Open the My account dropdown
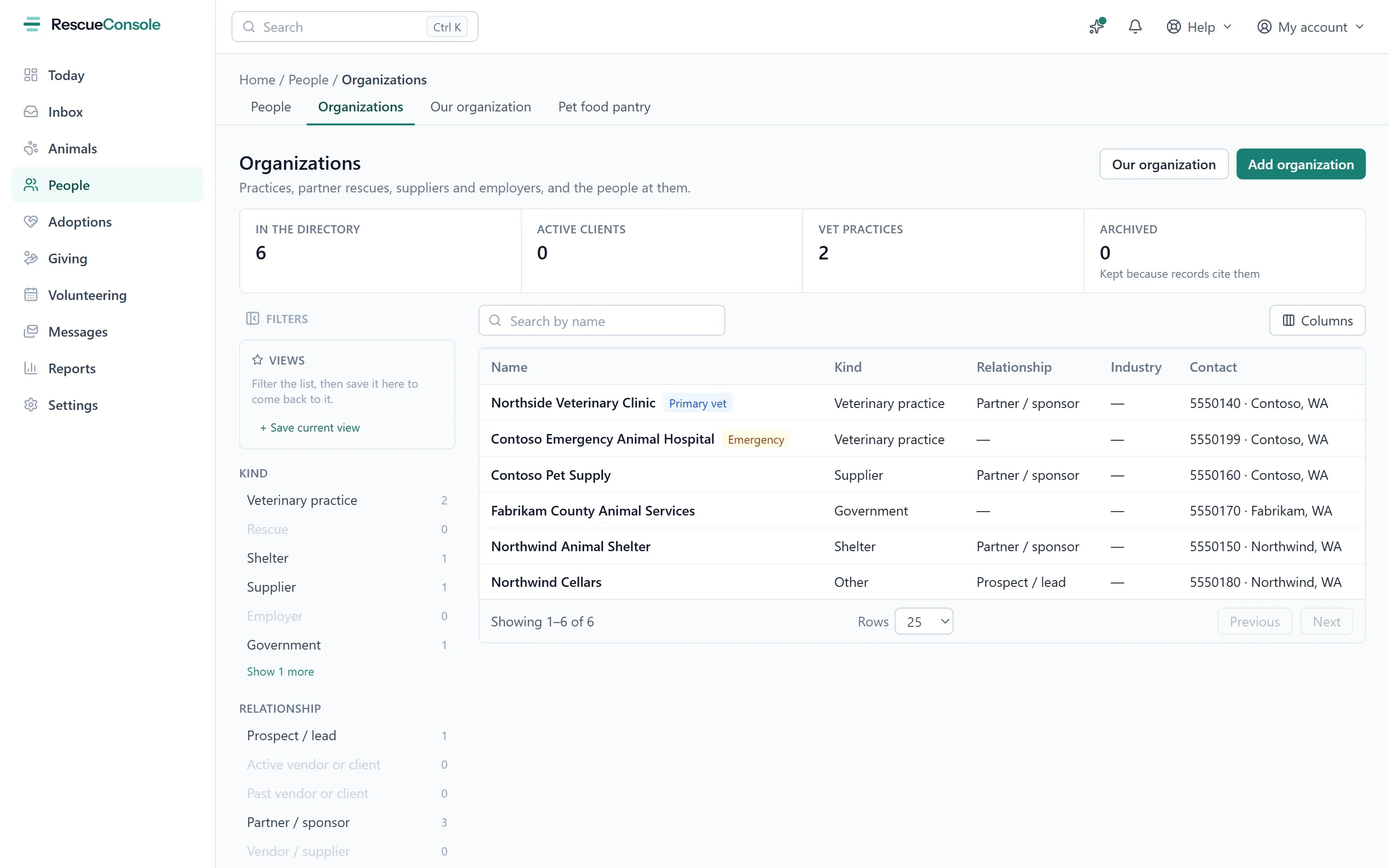The height and width of the screenshot is (868, 1389). [x=1310, y=27]
